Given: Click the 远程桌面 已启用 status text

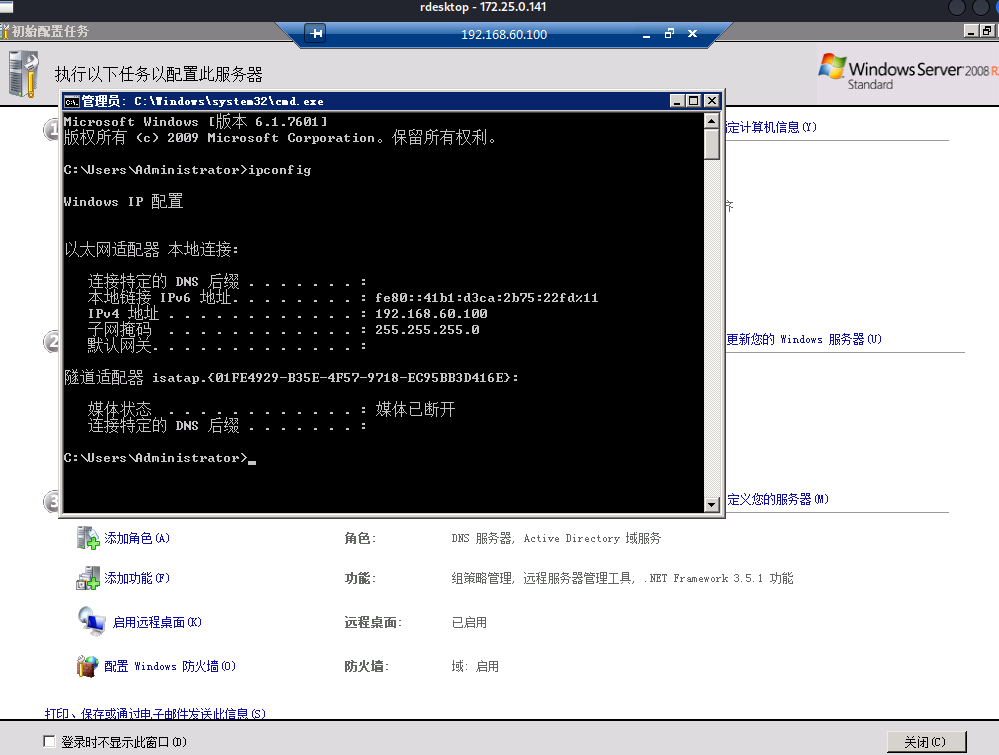Looking at the screenshot, I should 469,622.
